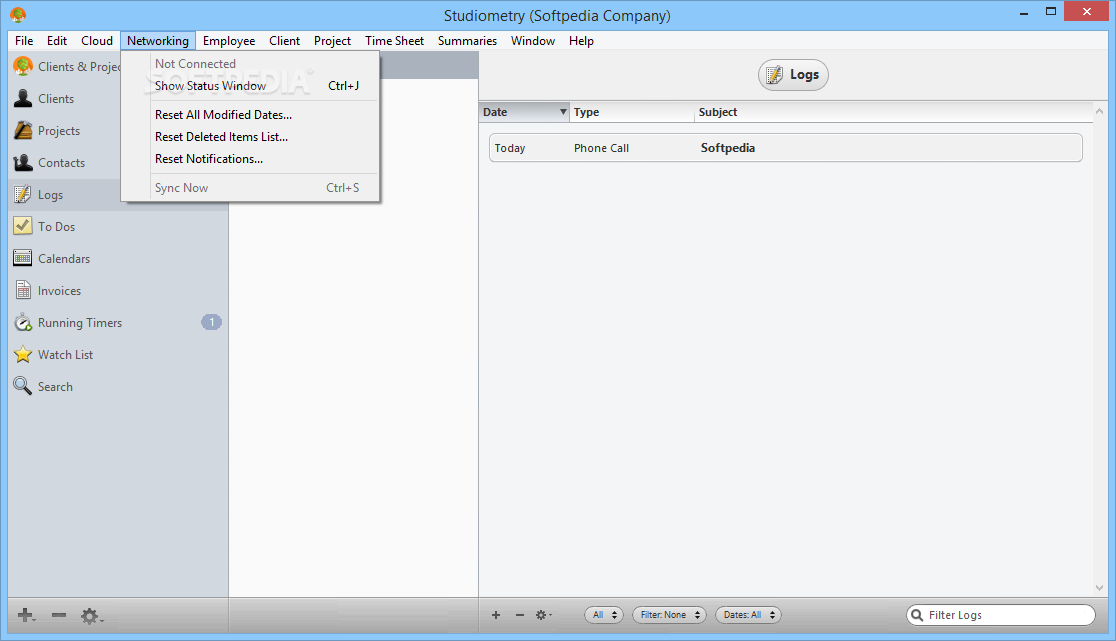The image size is (1116, 641).
Task: Open the Summaries menu
Action: pyautogui.click(x=468, y=41)
